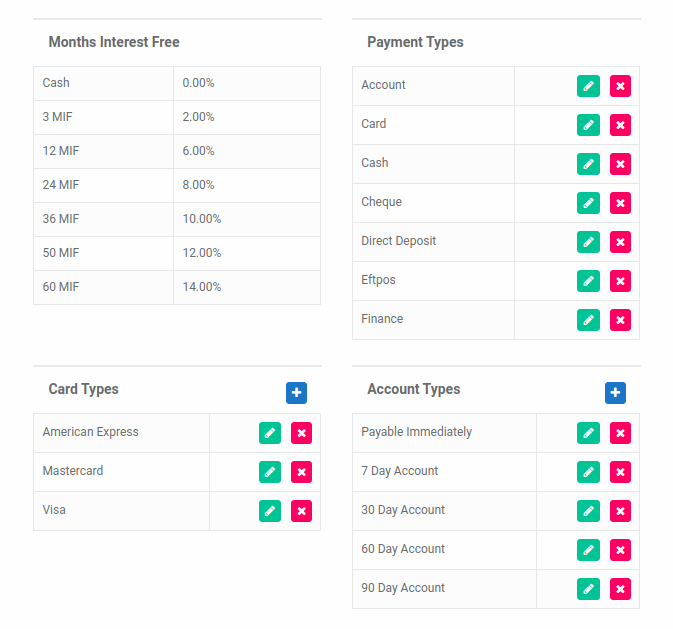
Task: Delete the Payable Immediately account type
Action: [x=620, y=433]
